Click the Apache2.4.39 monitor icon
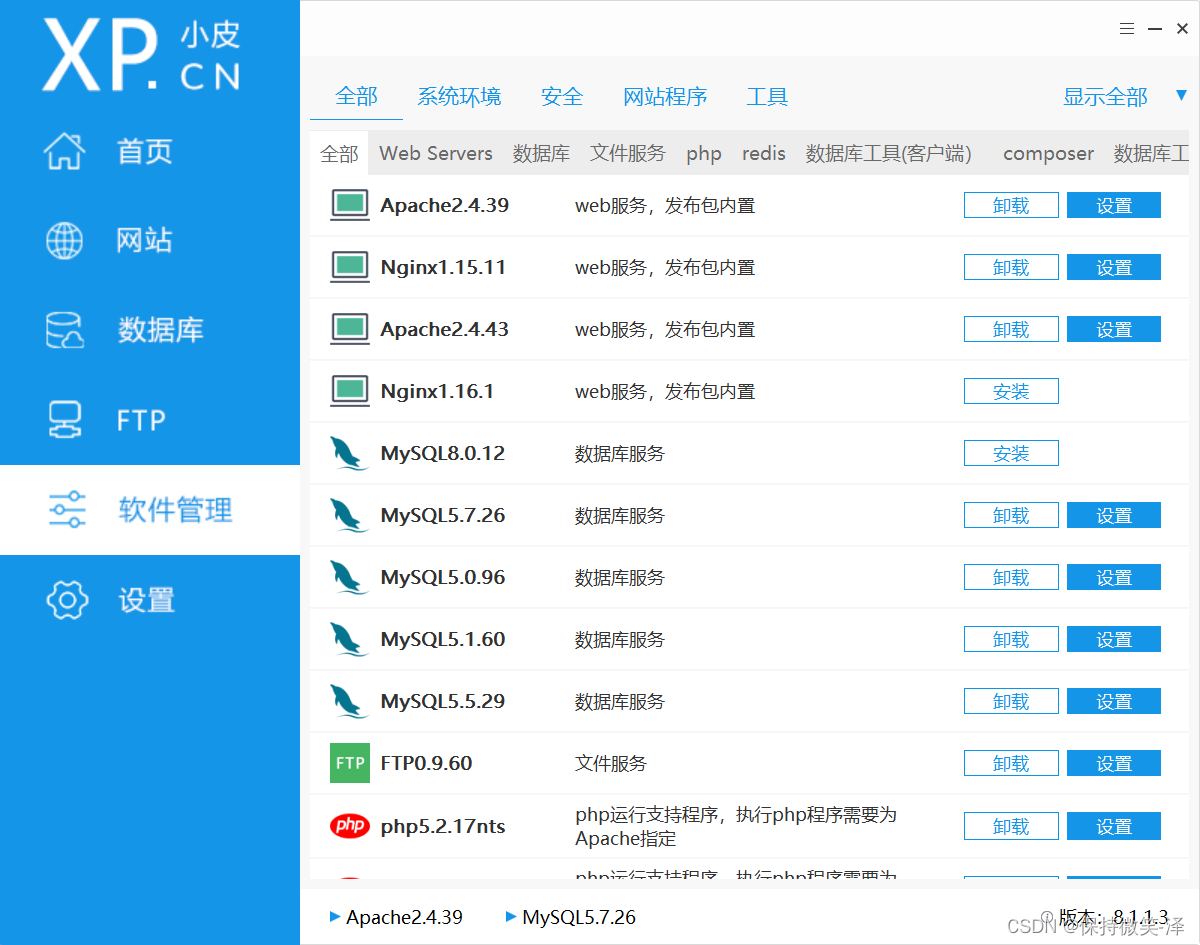 tap(350, 205)
